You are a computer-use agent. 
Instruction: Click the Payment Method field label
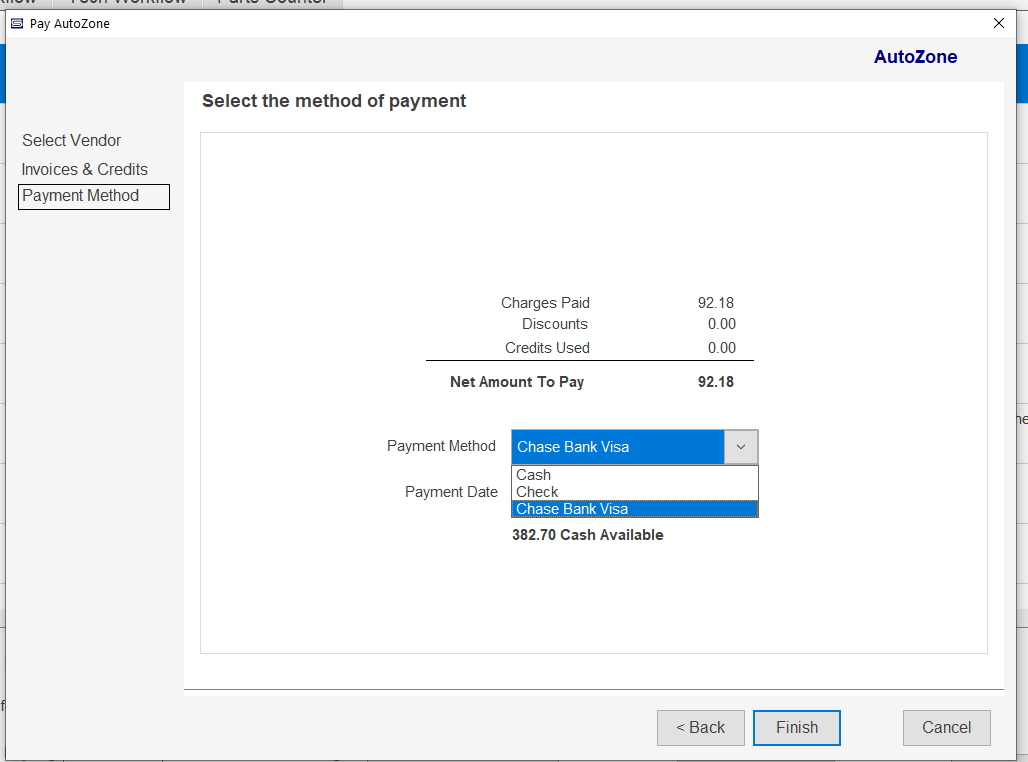[x=441, y=446]
